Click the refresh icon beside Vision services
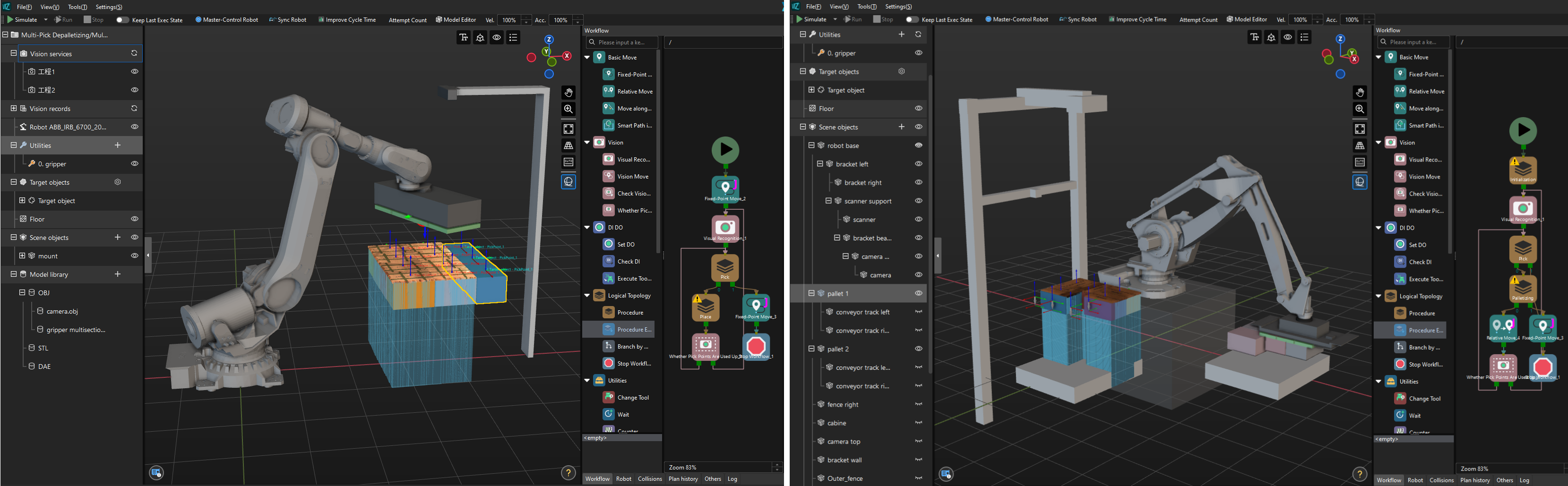The width and height of the screenshot is (1568, 486). point(134,53)
